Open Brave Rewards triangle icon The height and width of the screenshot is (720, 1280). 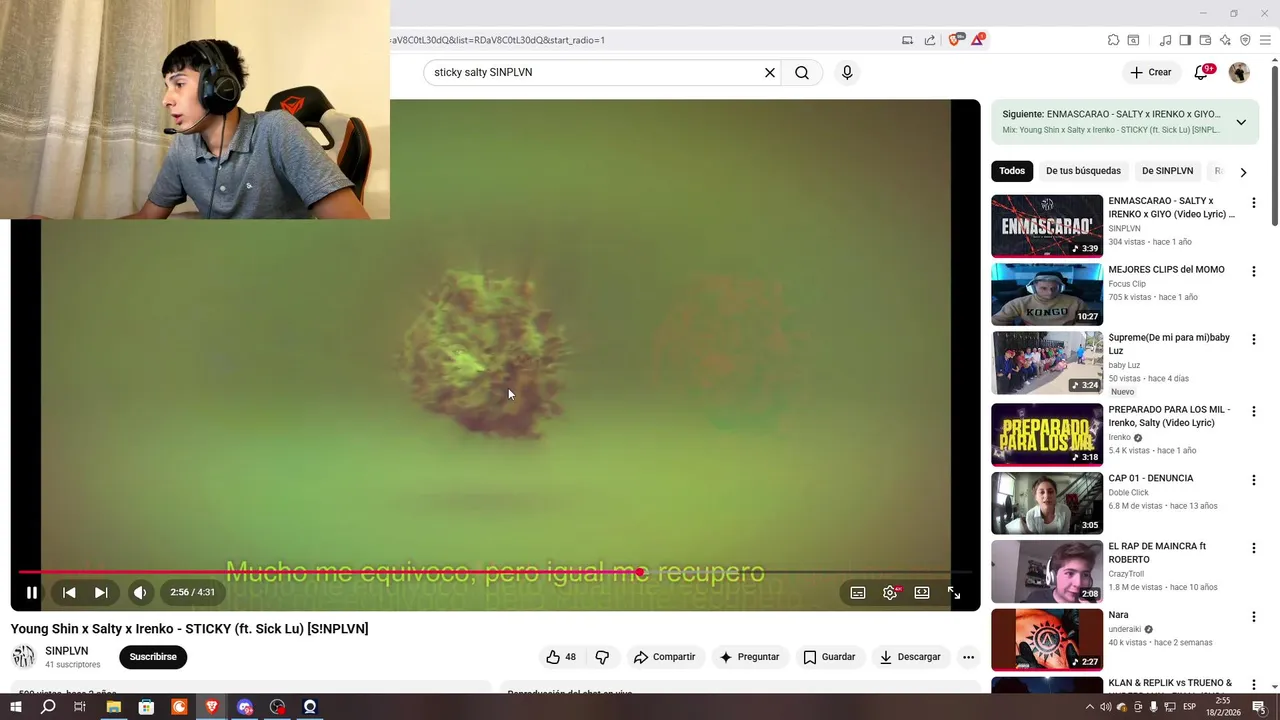[x=977, y=40]
